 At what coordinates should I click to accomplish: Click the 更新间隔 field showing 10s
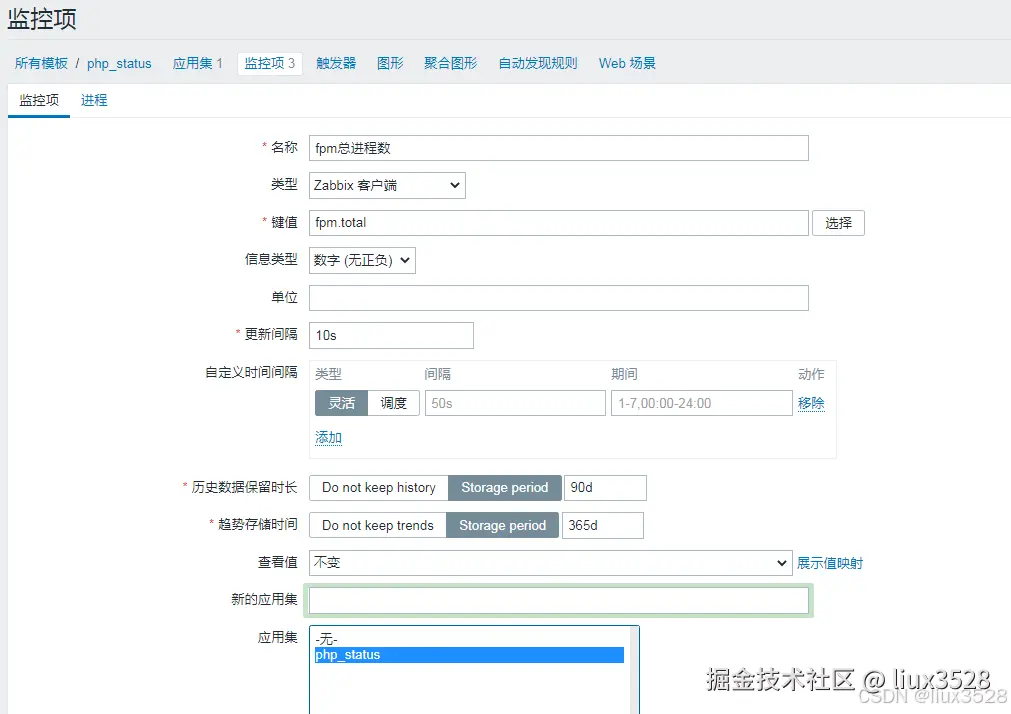(x=391, y=335)
